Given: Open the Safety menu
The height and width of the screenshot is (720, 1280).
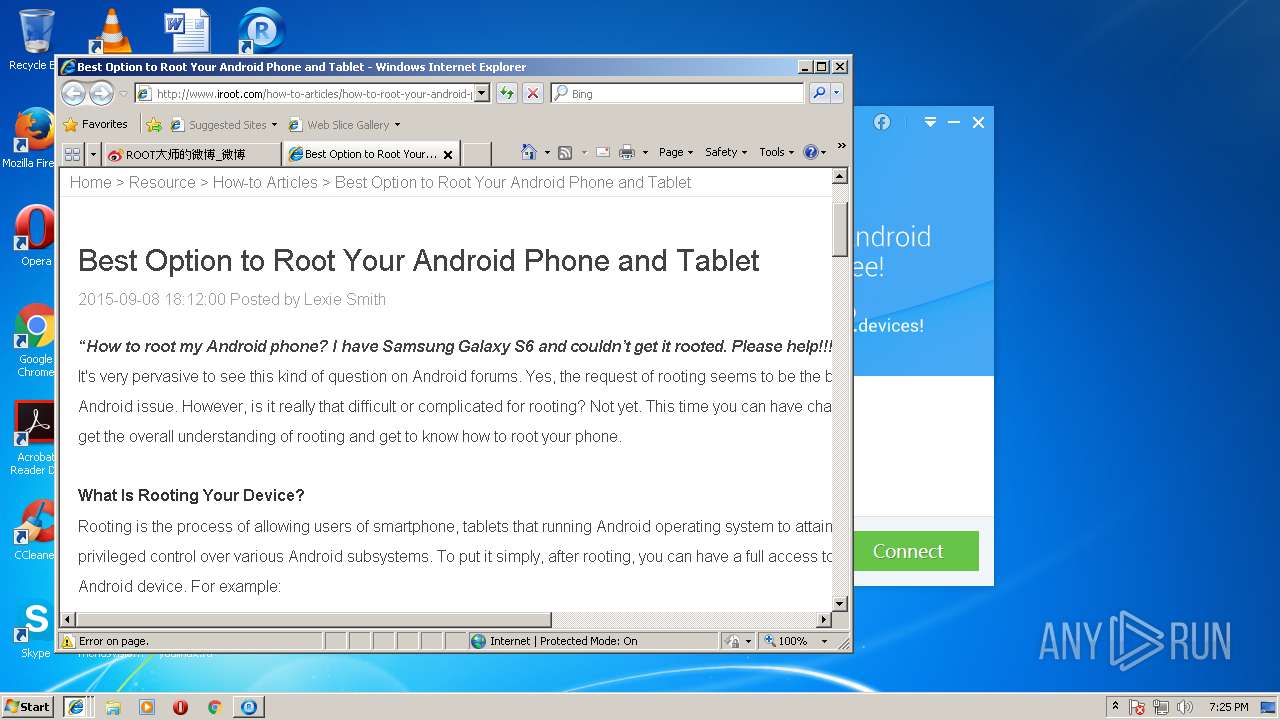Looking at the screenshot, I should pyautogui.click(x=726, y=152).
